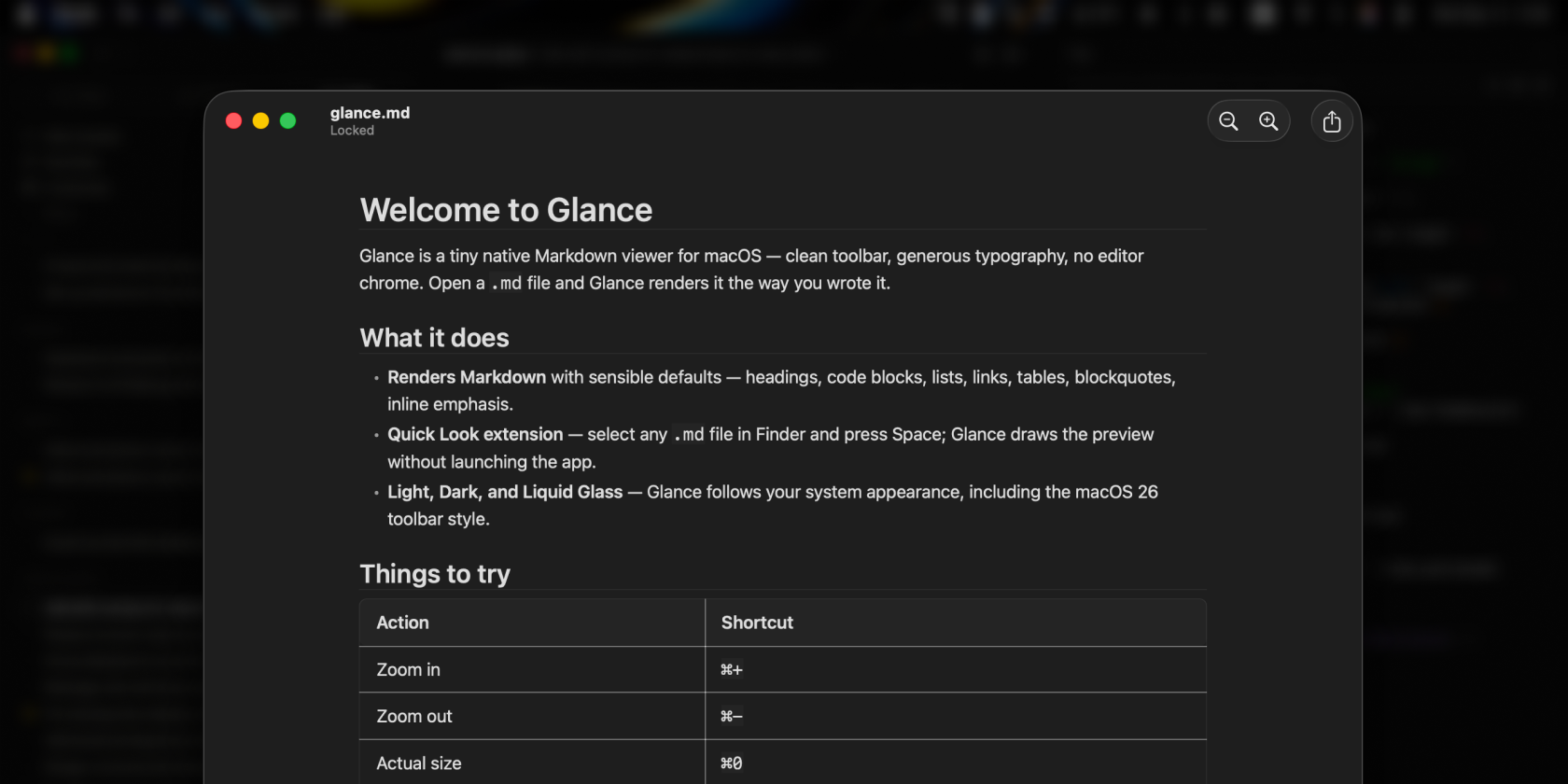Click the glance.md window title
This screenshot has height=784, width=1568.
tap(370, 113)
